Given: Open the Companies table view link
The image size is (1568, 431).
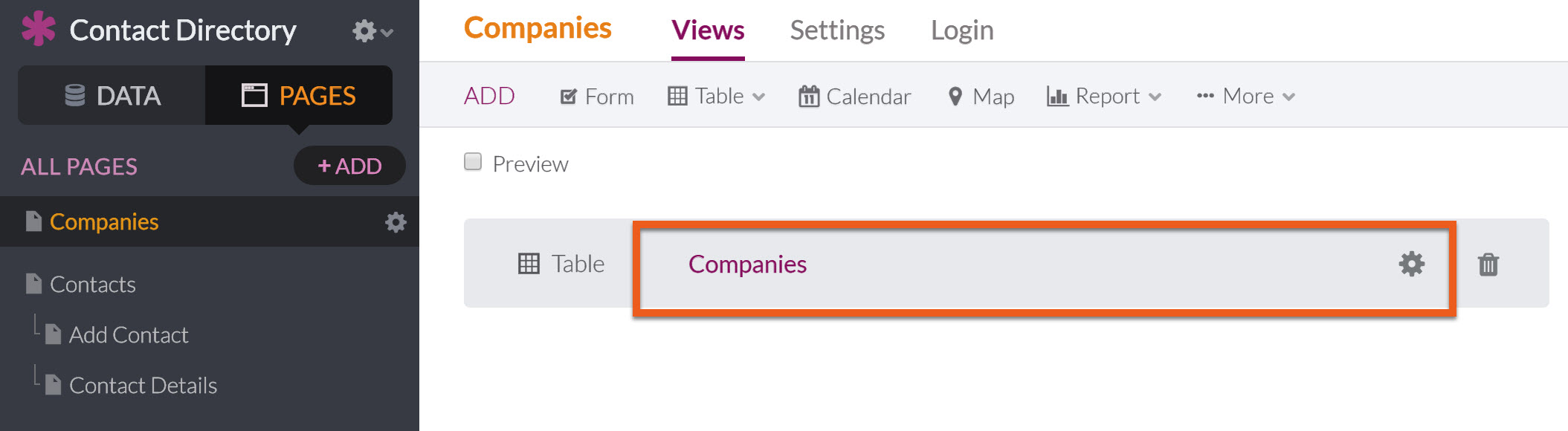Looking at the screenshot, I should tap(747, 265).
